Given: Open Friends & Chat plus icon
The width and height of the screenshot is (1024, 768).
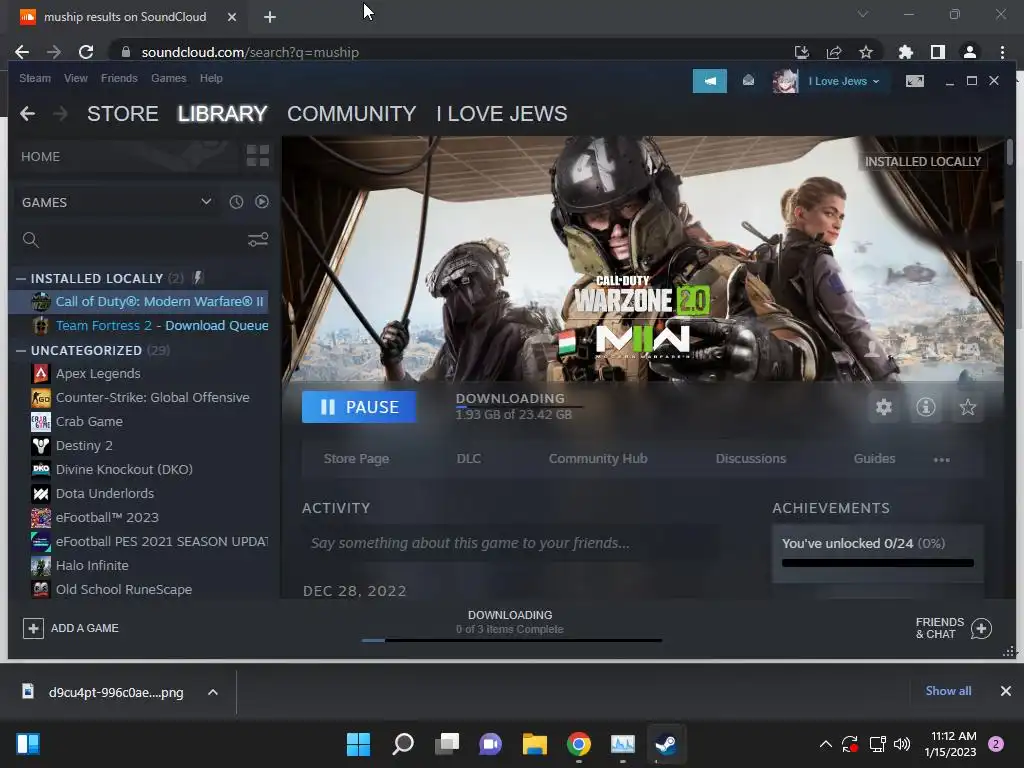Looking at the screenshot, I should tap(981, 628).
